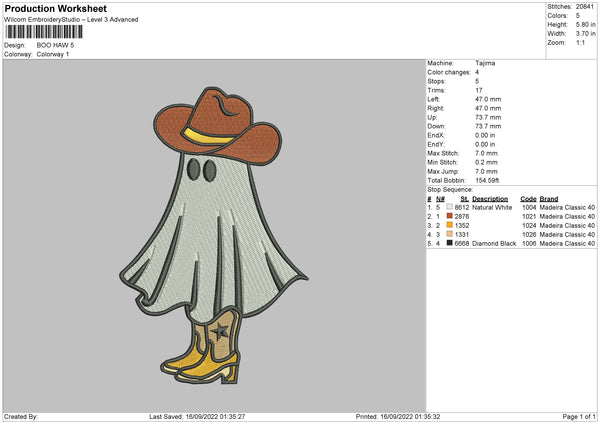This screenshot has width=600, height=424.
Task: Click the Brand column header
Action: (x=548, y=198)
